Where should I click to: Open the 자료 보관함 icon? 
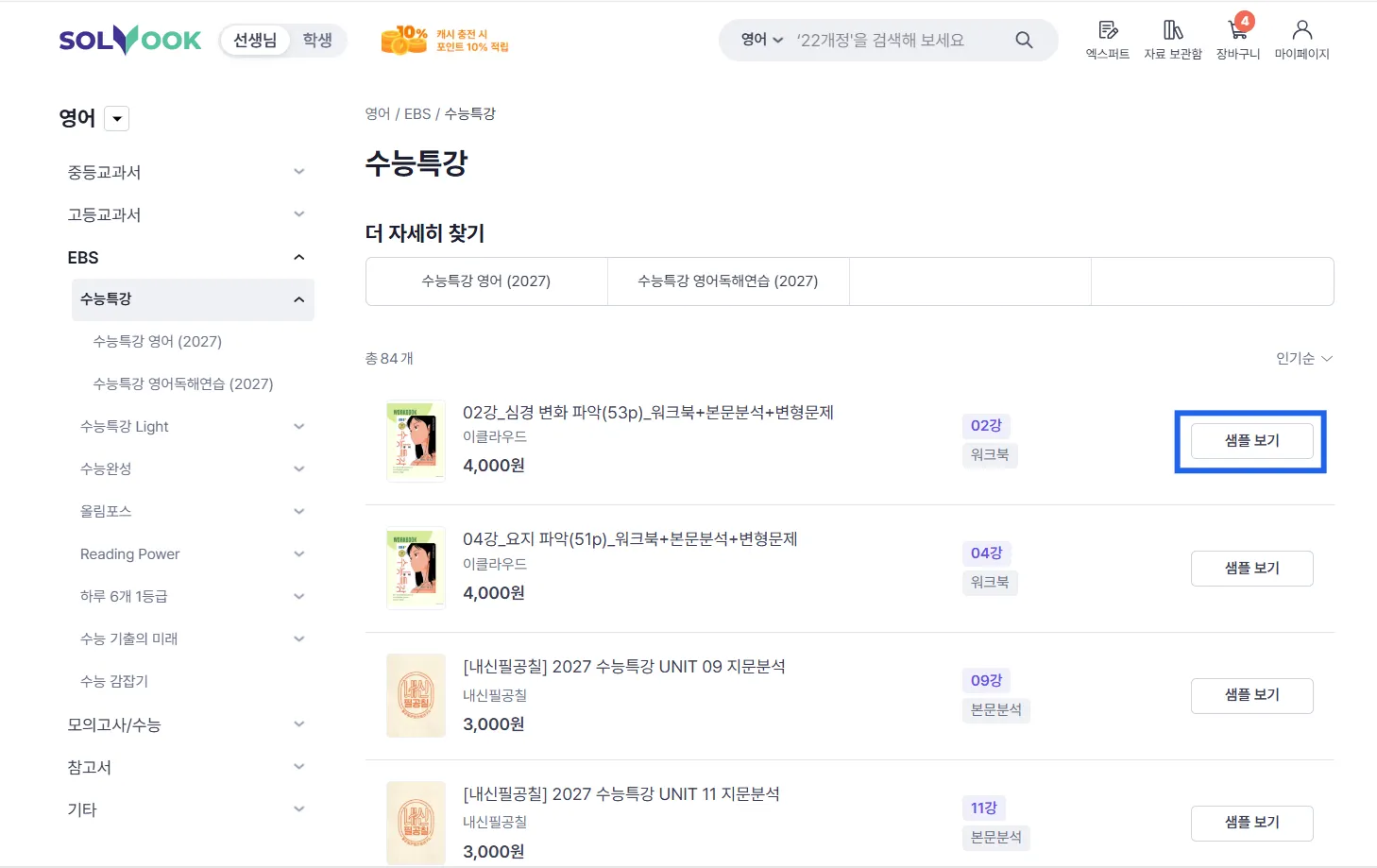(x=1173, y=40)
